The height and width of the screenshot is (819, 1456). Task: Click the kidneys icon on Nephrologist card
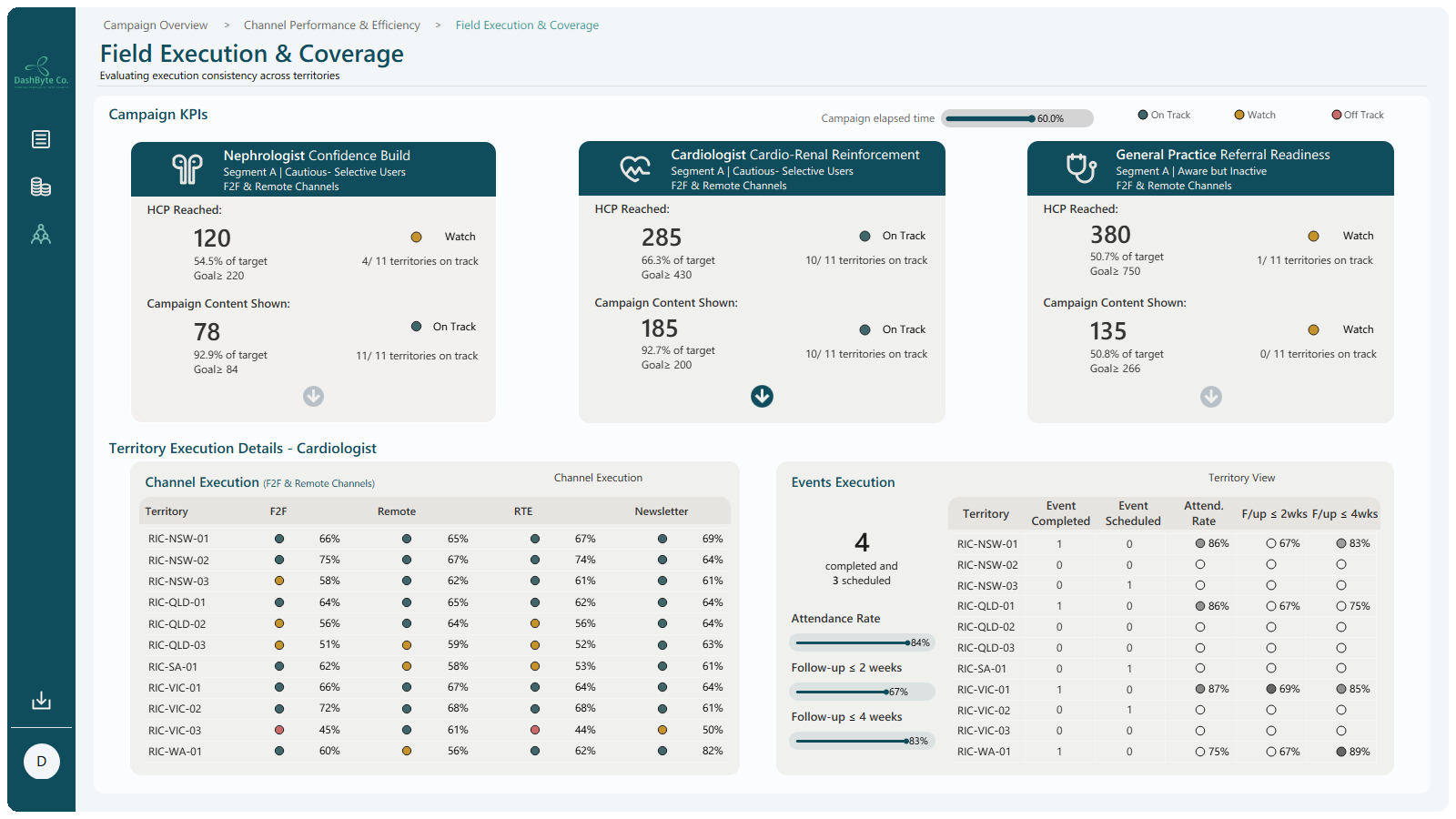pos(187,168)
